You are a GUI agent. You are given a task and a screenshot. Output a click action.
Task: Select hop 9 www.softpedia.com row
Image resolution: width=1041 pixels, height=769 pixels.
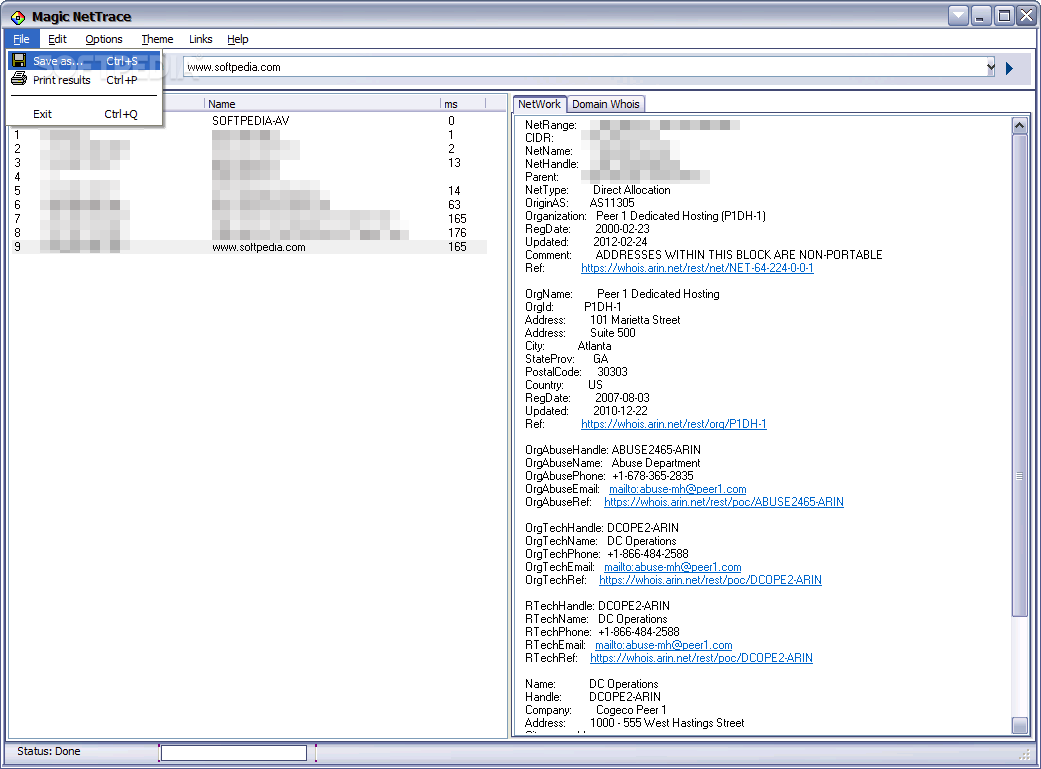250,247
